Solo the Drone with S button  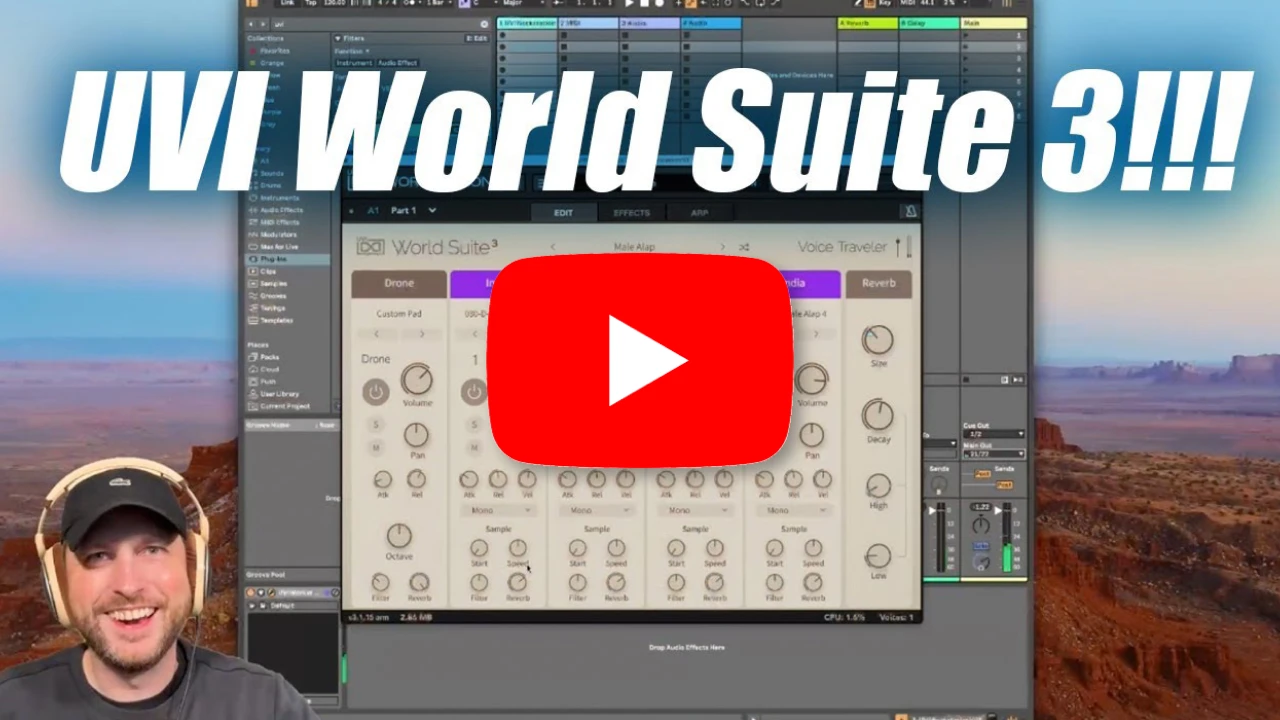[x=377, y=425]
